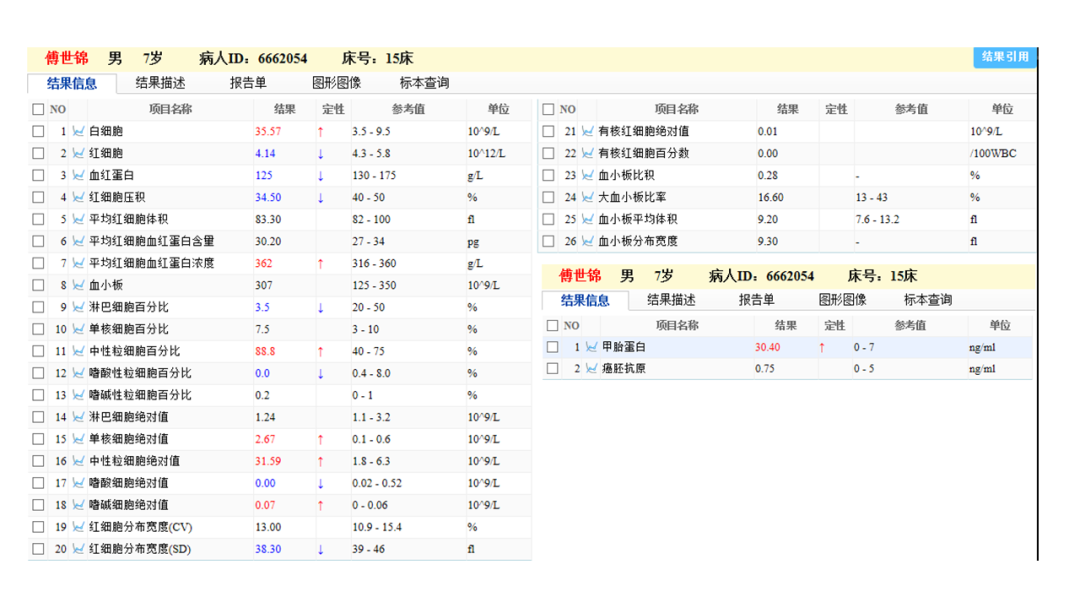The image size is (1080, 608).
Task: Click chart icon for 有核红细胞绝对值
Action: pyautogui.click(x=588, y=131)
